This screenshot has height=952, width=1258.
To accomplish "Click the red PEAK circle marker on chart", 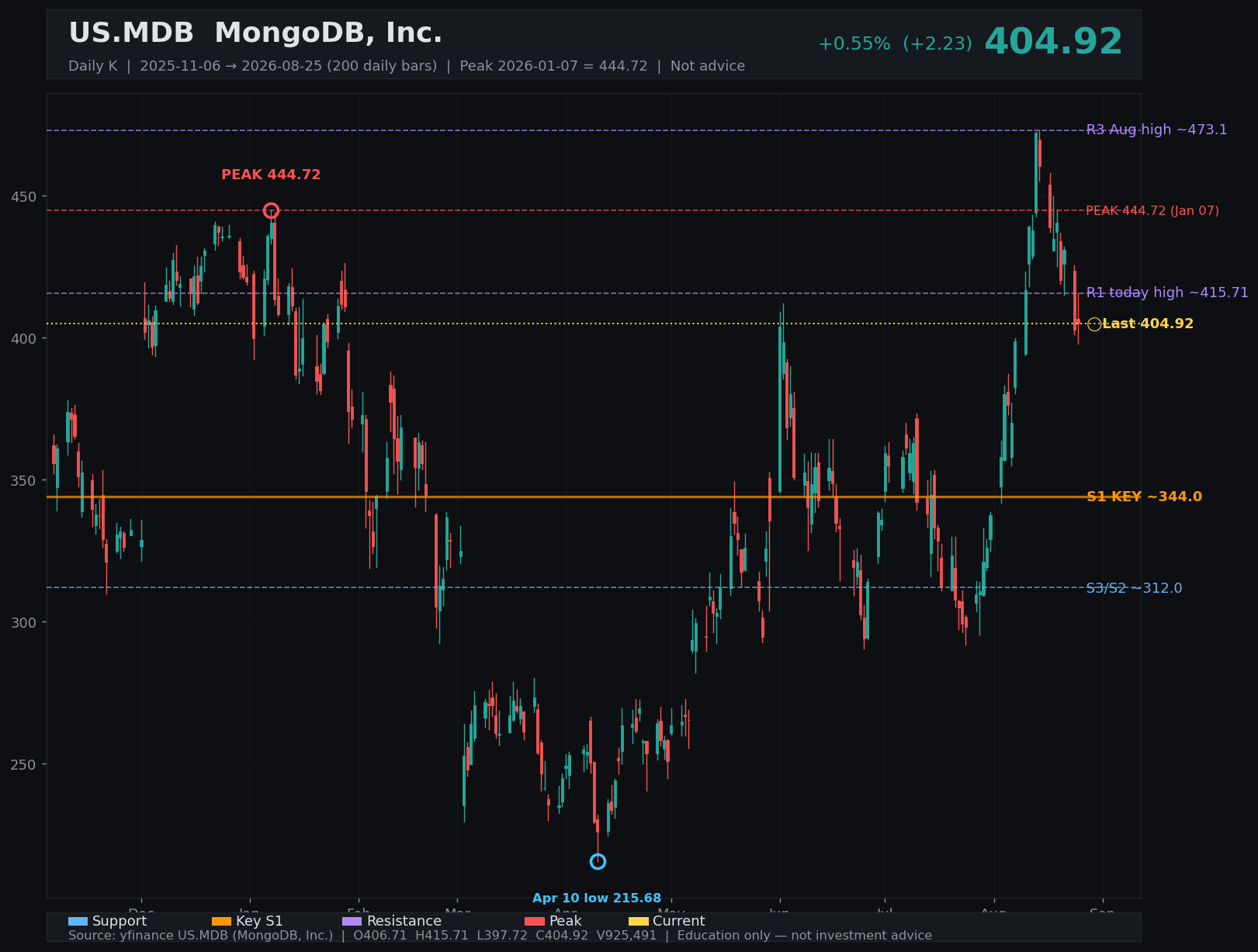I will (271, 210).
